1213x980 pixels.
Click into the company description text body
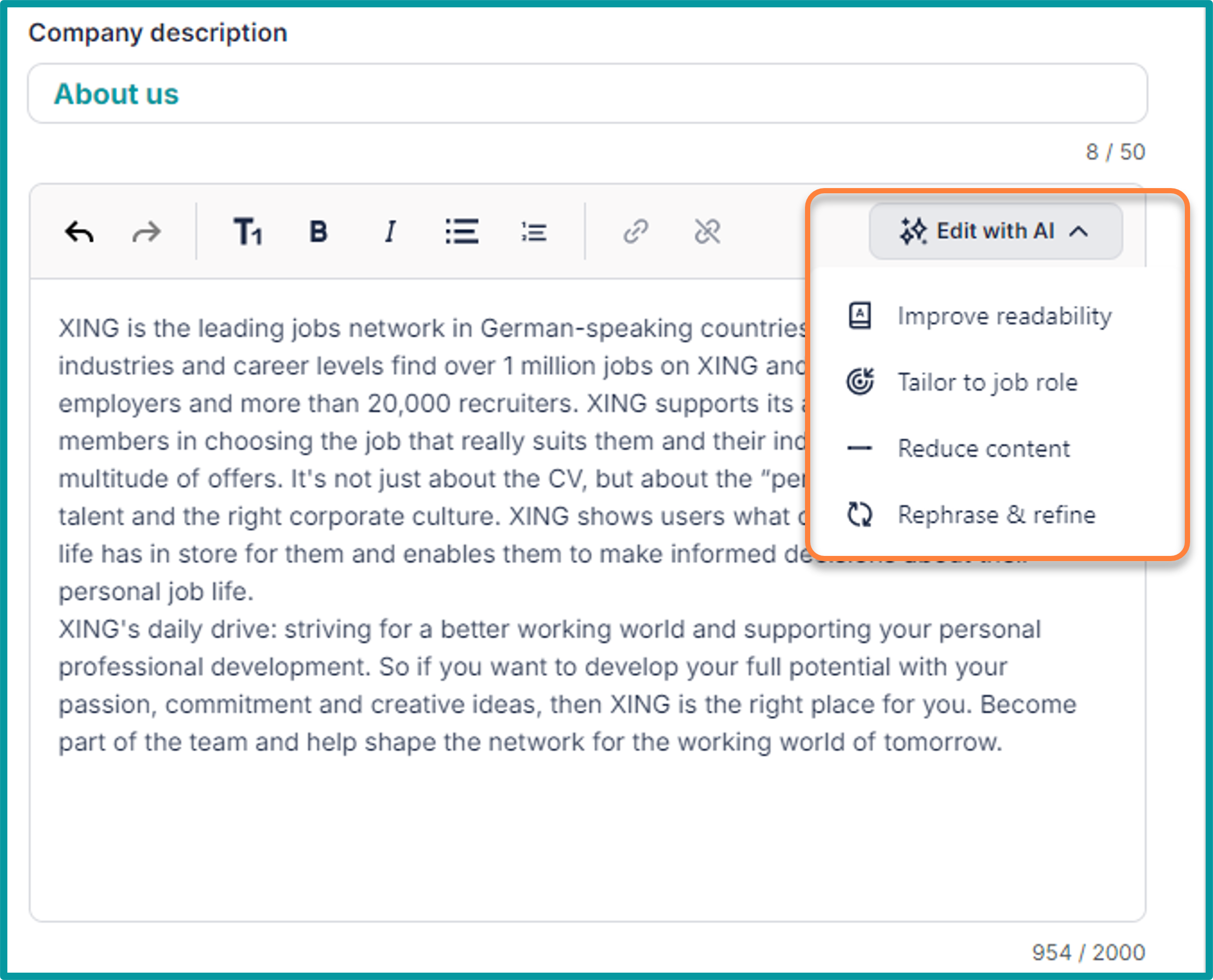[x=508, y=677]
